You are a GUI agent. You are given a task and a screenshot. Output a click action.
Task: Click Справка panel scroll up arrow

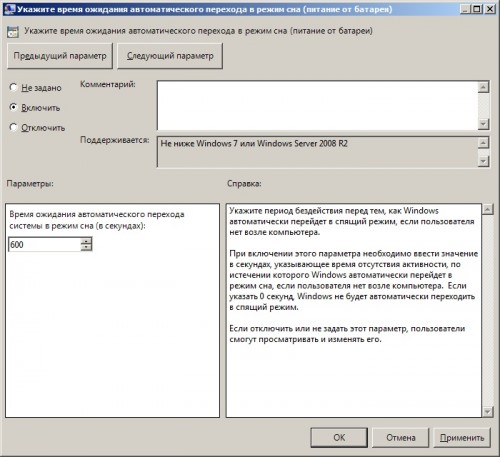pyautogui.click(x=487, y=209)
